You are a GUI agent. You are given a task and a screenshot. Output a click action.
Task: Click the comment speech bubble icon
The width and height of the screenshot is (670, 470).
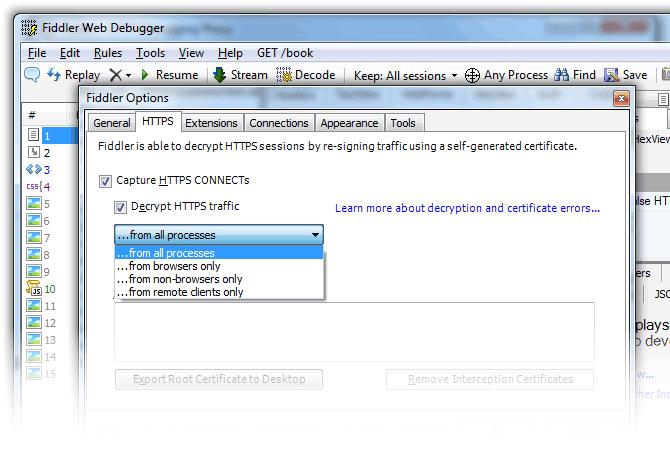pyautogui.click(x=32, y=75)
